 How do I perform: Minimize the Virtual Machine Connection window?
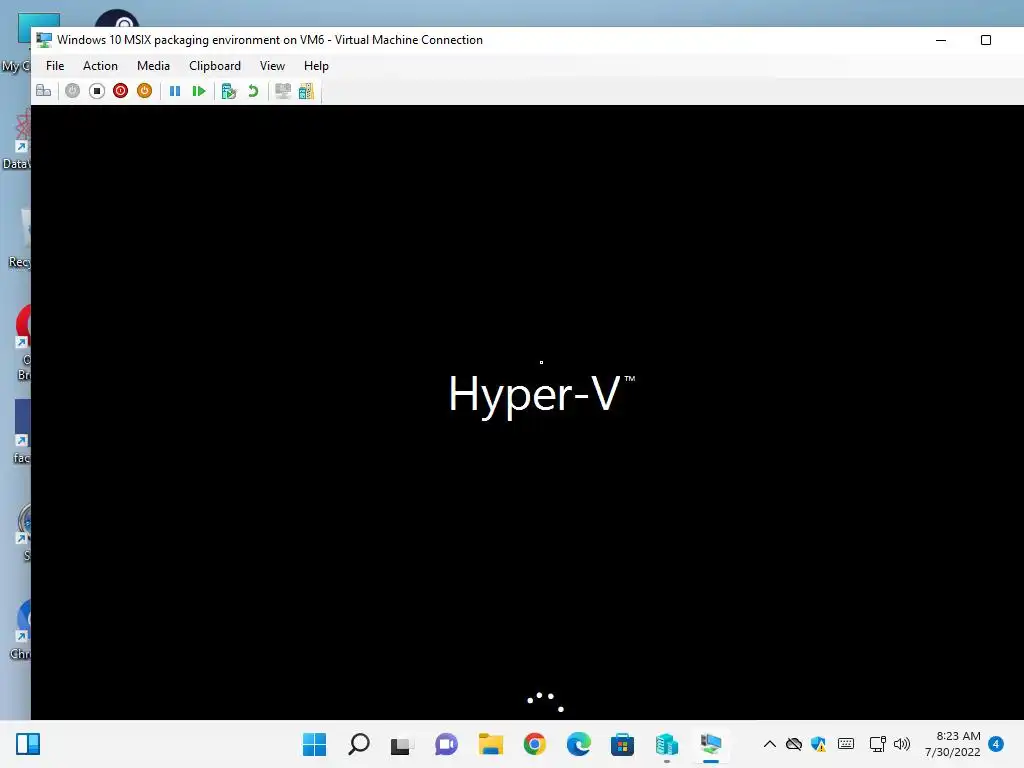941,40
